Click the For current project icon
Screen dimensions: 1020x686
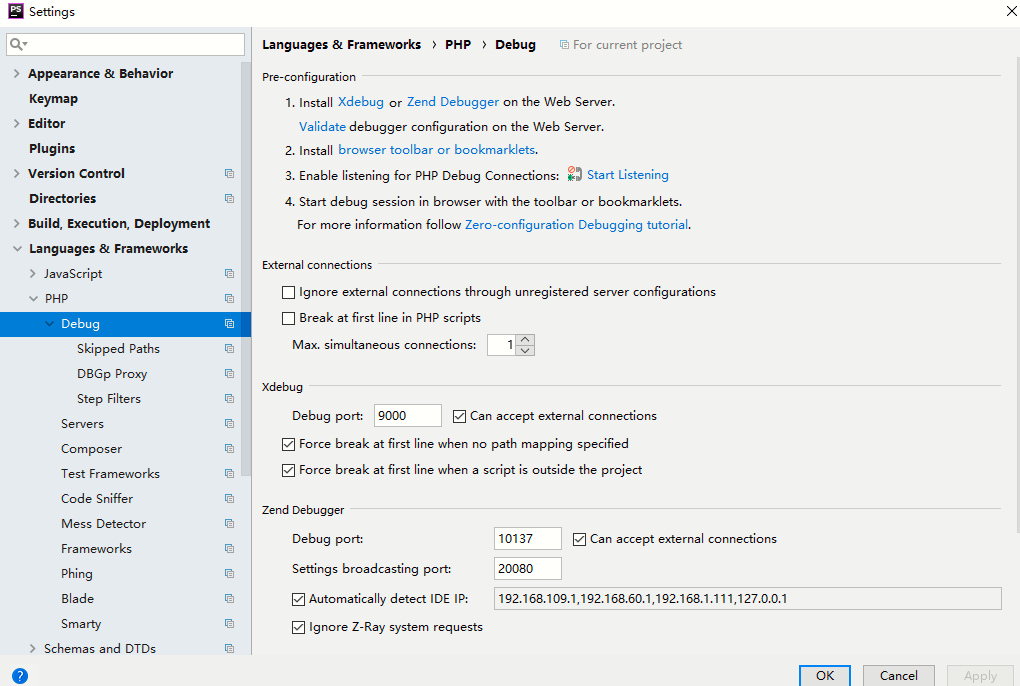(564, 45)
